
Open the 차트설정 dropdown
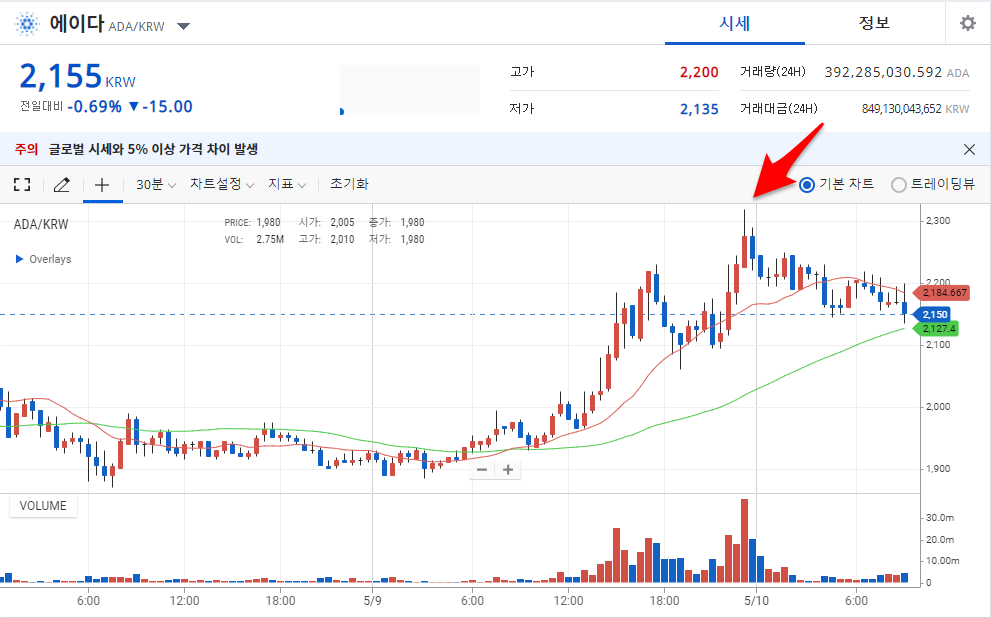pyautogui.click(x=222, y=185)
